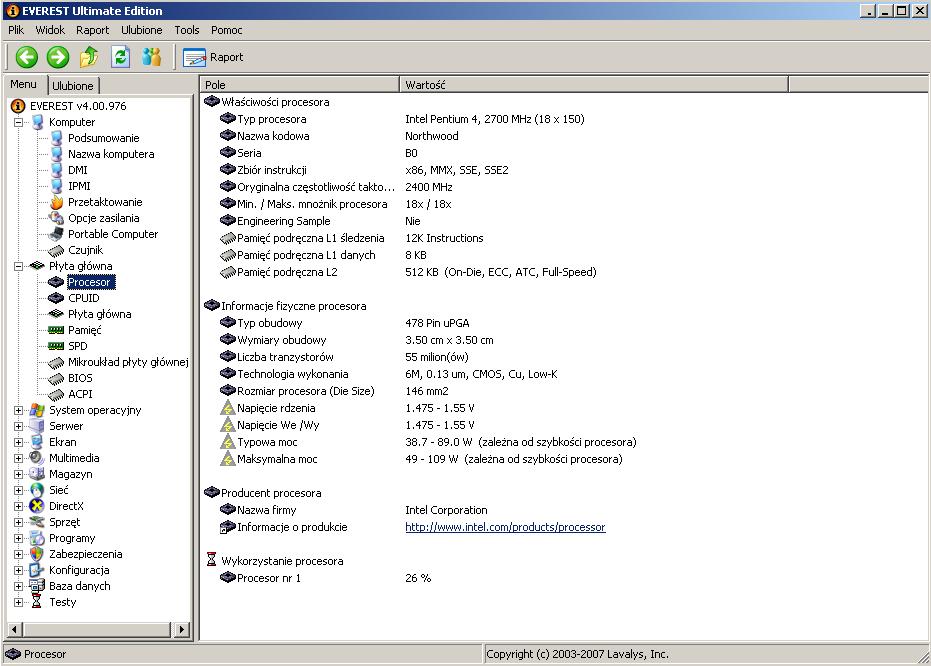
Task: Select Mikroukład płyty głównej item
Action: [x=128, y=362]
